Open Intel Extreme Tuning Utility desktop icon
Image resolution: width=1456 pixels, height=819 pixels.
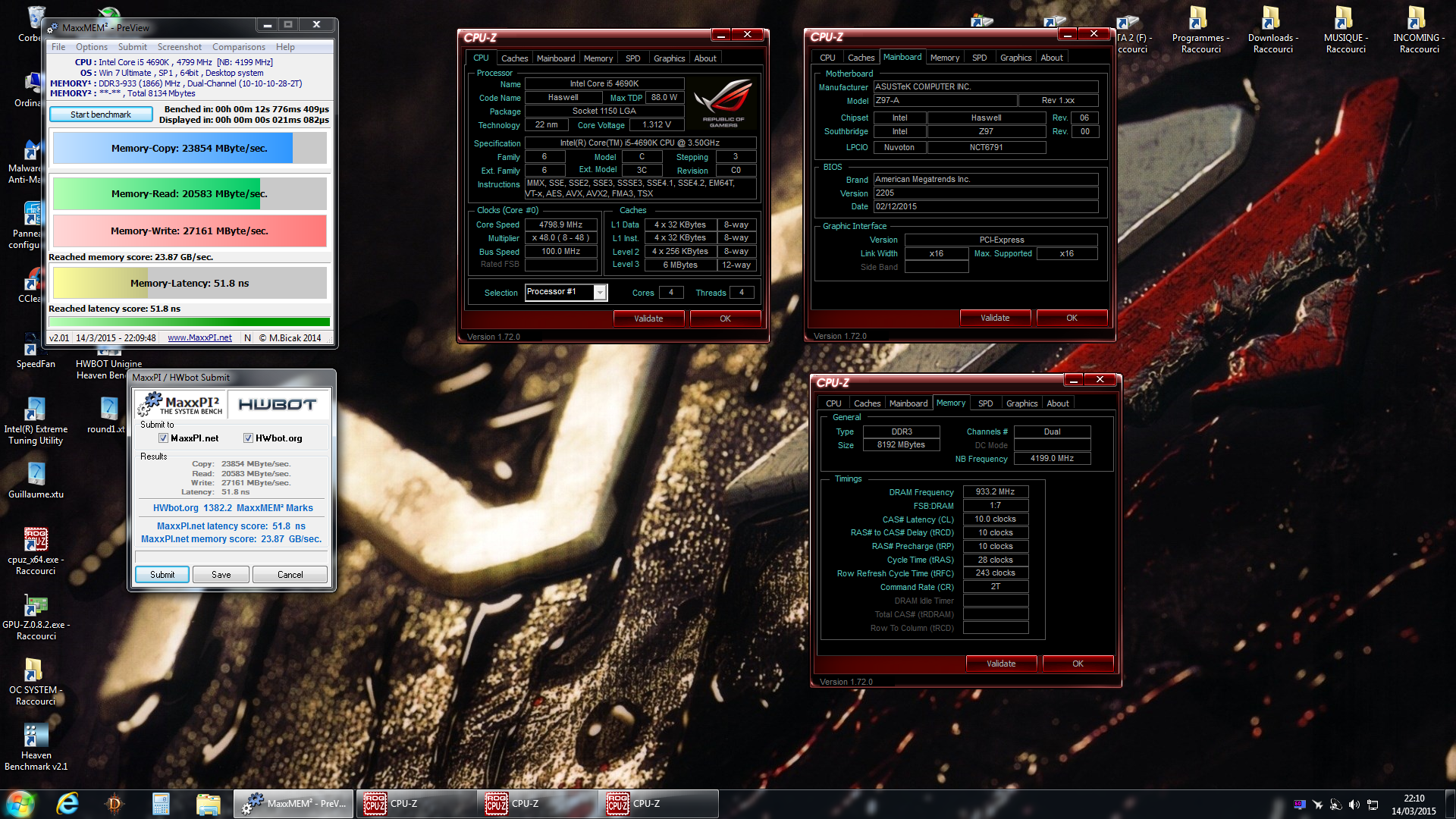click(x=35, y=410)
